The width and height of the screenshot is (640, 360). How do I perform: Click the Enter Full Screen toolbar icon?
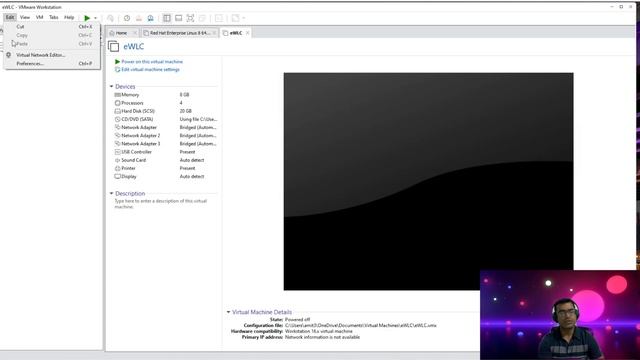coord(190,18)
